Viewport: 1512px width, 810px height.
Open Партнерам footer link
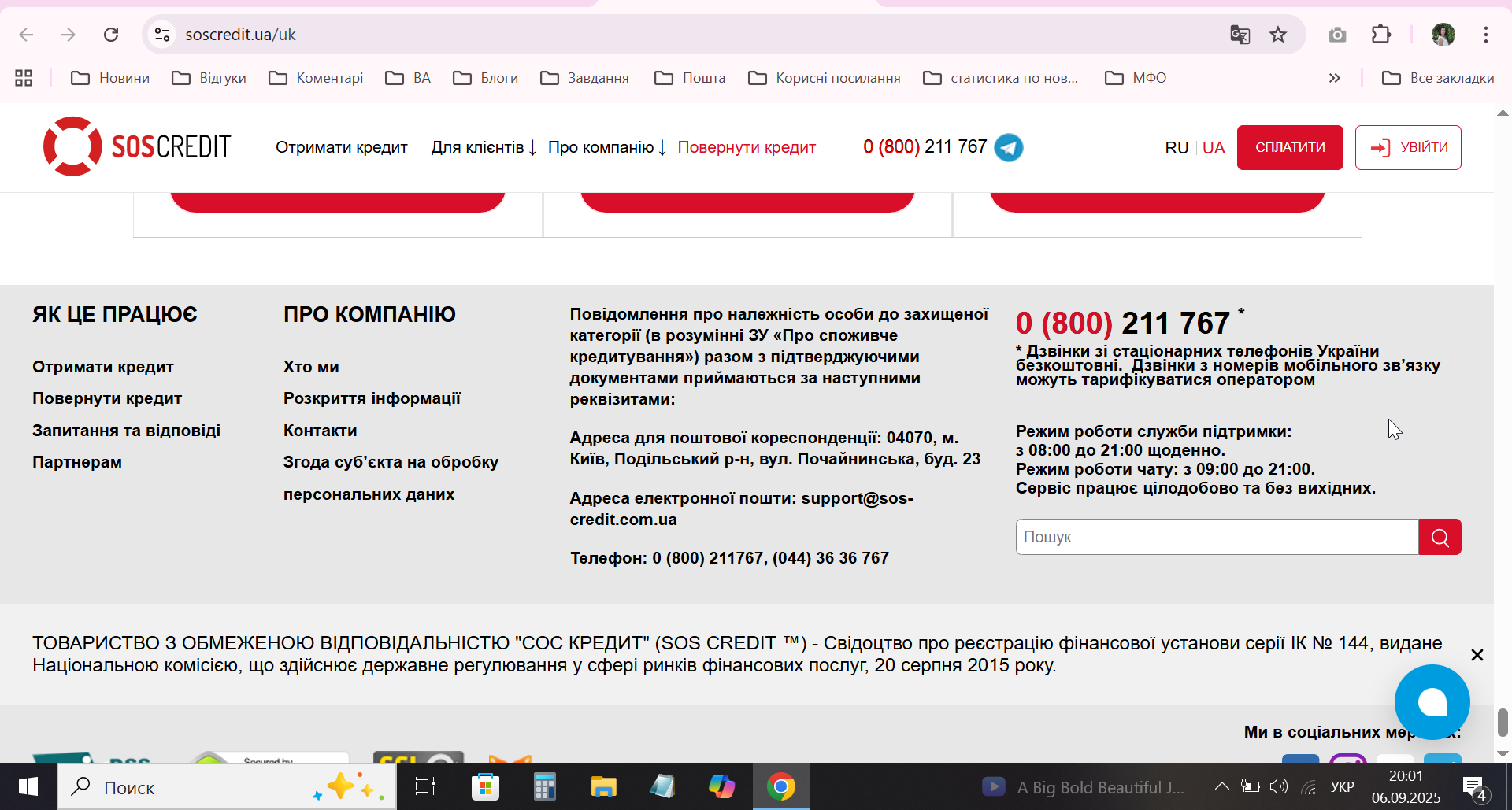point(77,462)
